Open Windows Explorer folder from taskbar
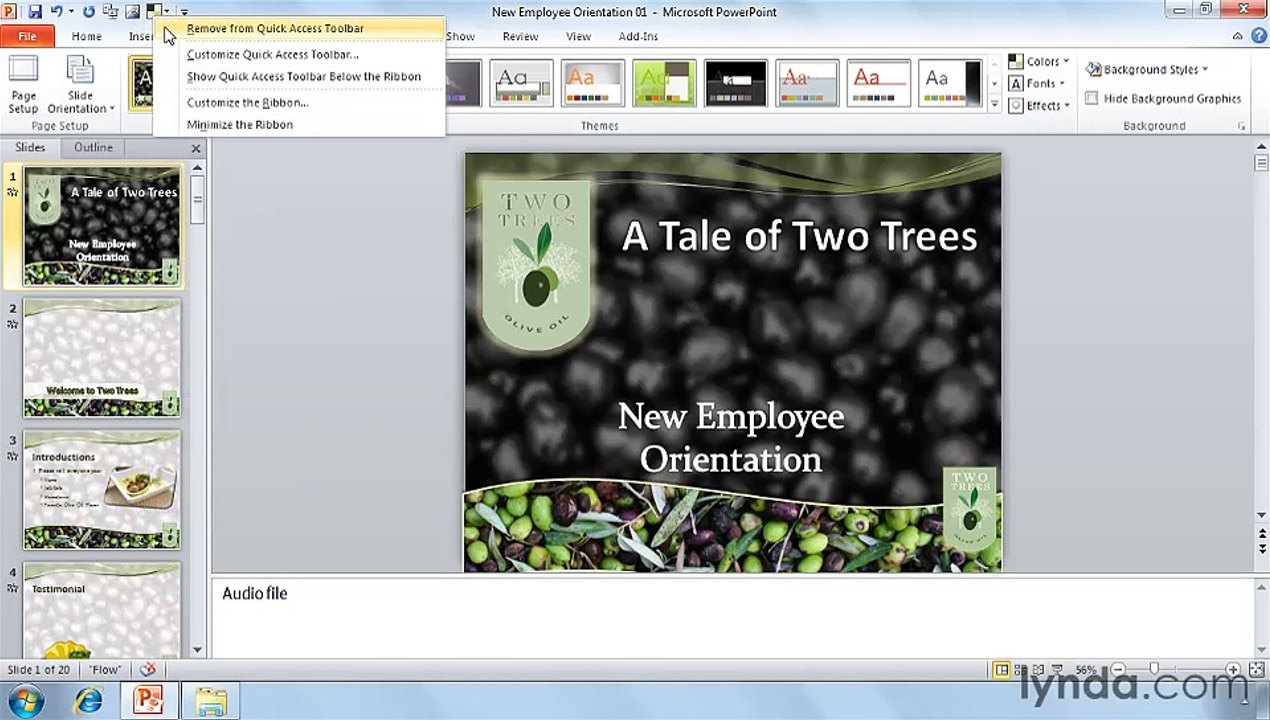This screenshot has width=1270, height=720. pyautogui.click(x=210, y=701)
